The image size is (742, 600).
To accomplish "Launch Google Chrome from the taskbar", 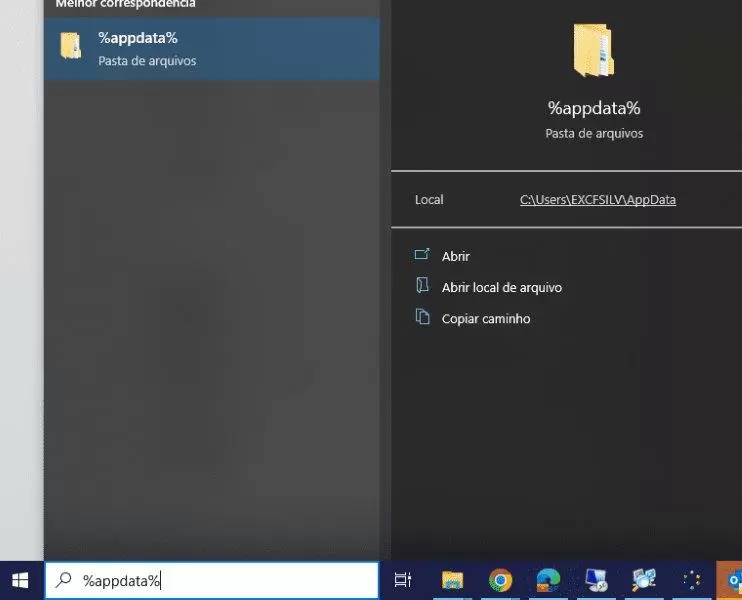I will pos(500,580).
